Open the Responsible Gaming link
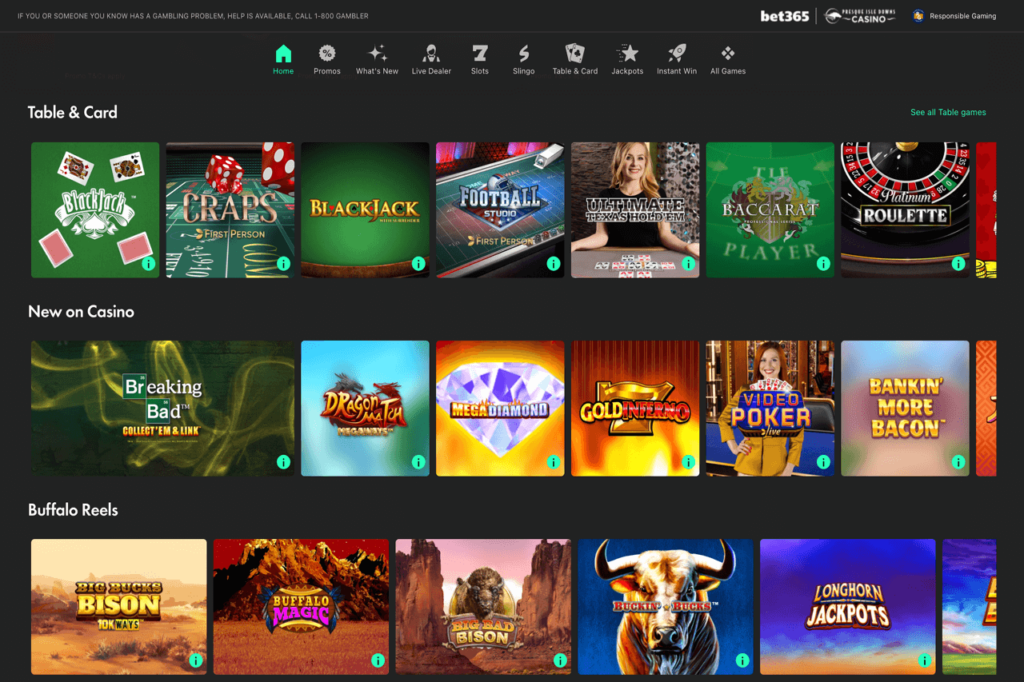1024x682 pixels. (954, 16)
